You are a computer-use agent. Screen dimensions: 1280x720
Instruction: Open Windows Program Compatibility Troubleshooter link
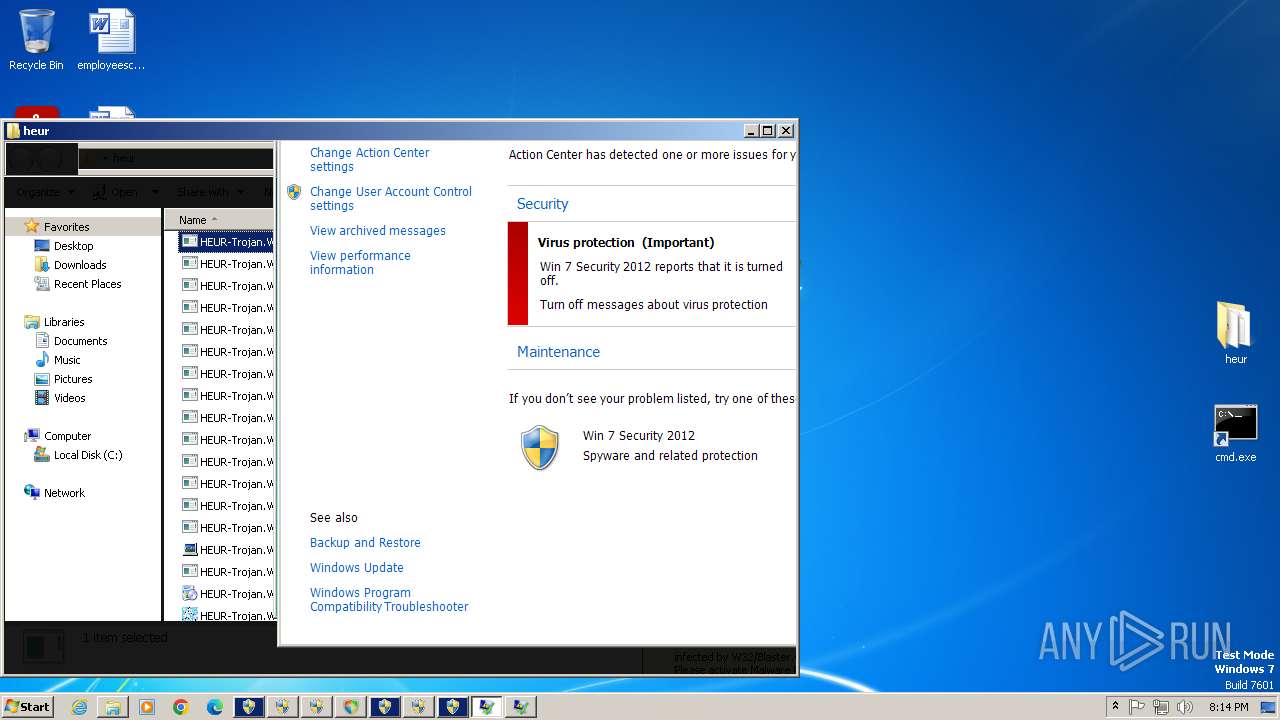(x=389, y=600)
